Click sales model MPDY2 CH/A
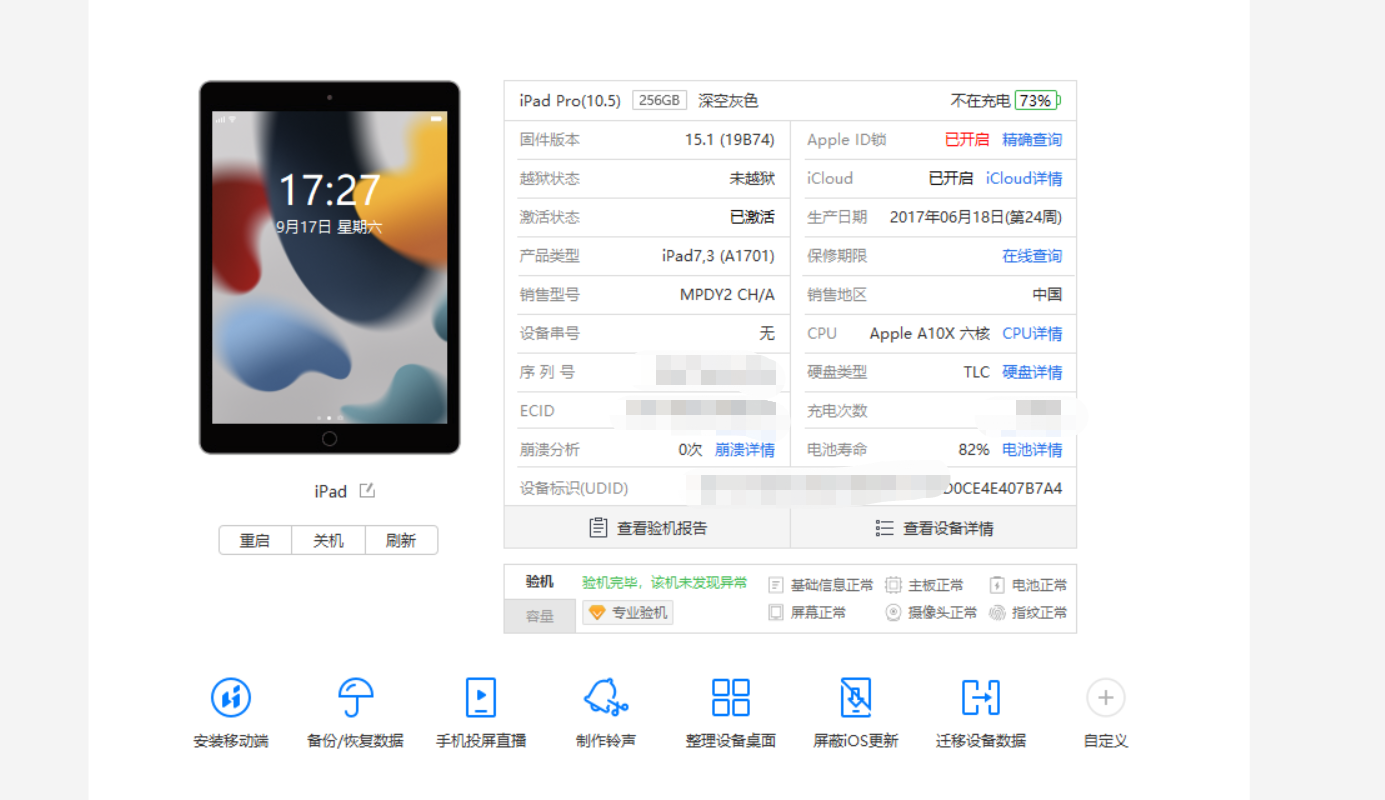Image resolution: width=1385 pixels, height=800 pixels. click(x=727, y=295)
